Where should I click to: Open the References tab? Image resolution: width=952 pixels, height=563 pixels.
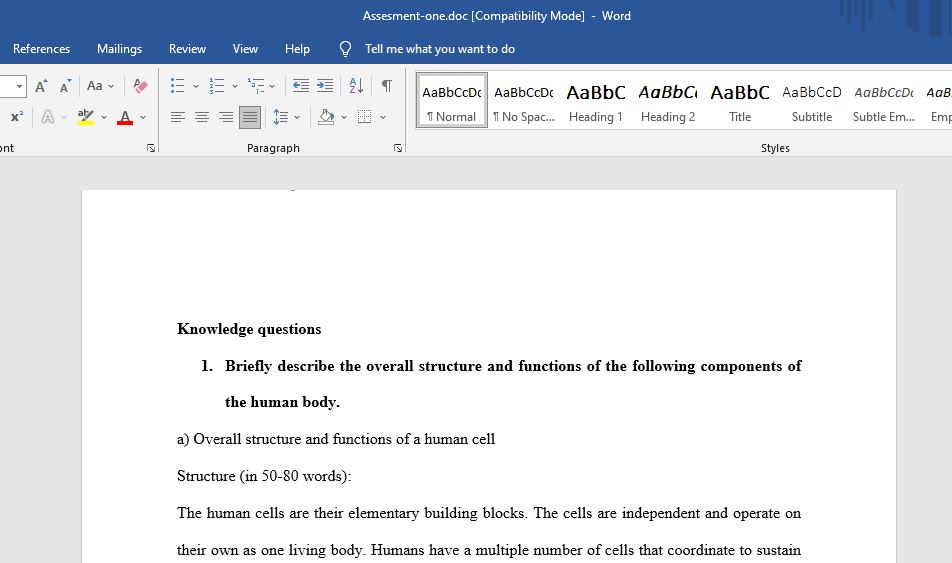pyautogui.click(x=41, y=49)
